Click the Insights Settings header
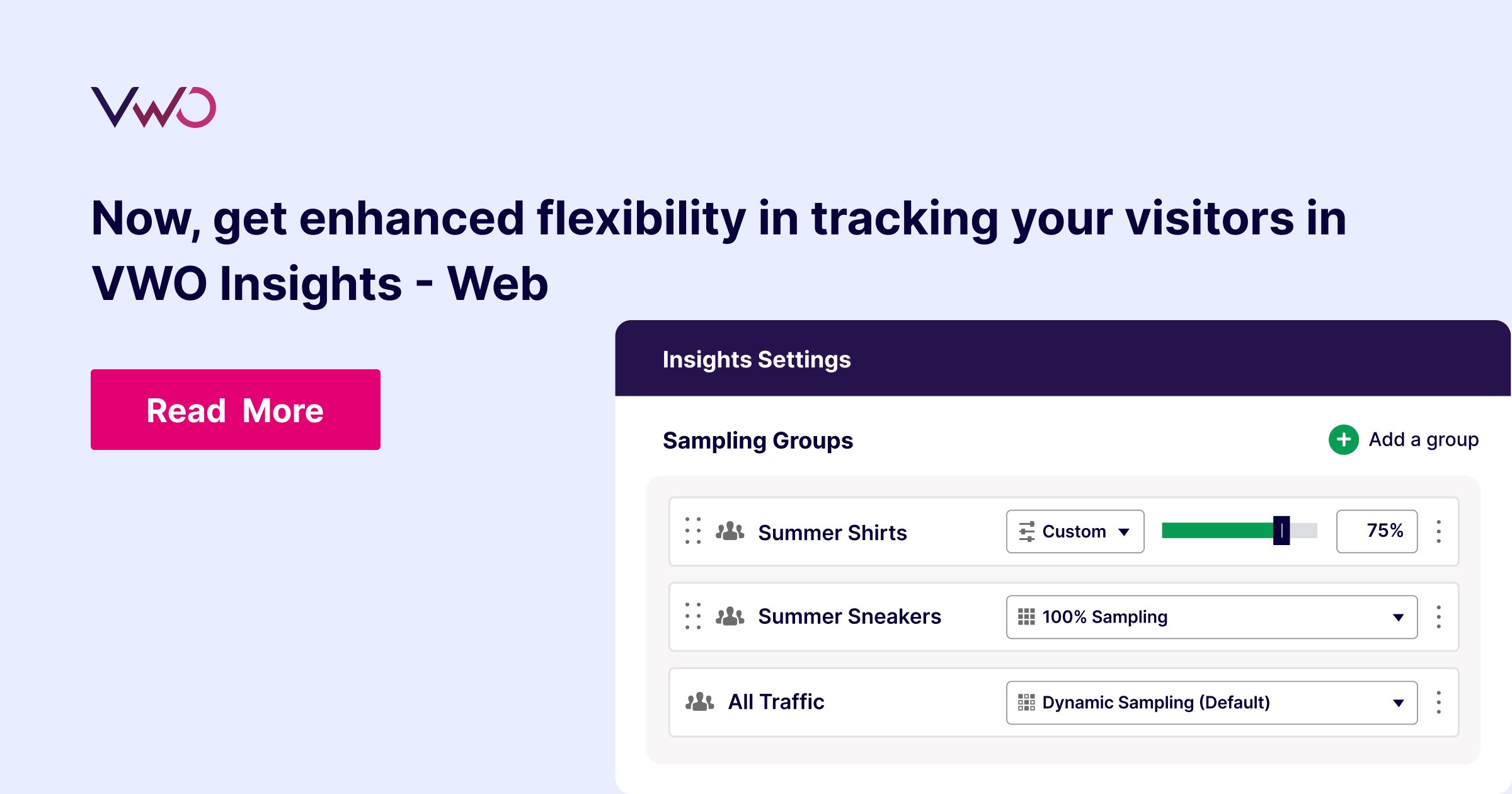The image size is (1512, 794). coord(757,359)
